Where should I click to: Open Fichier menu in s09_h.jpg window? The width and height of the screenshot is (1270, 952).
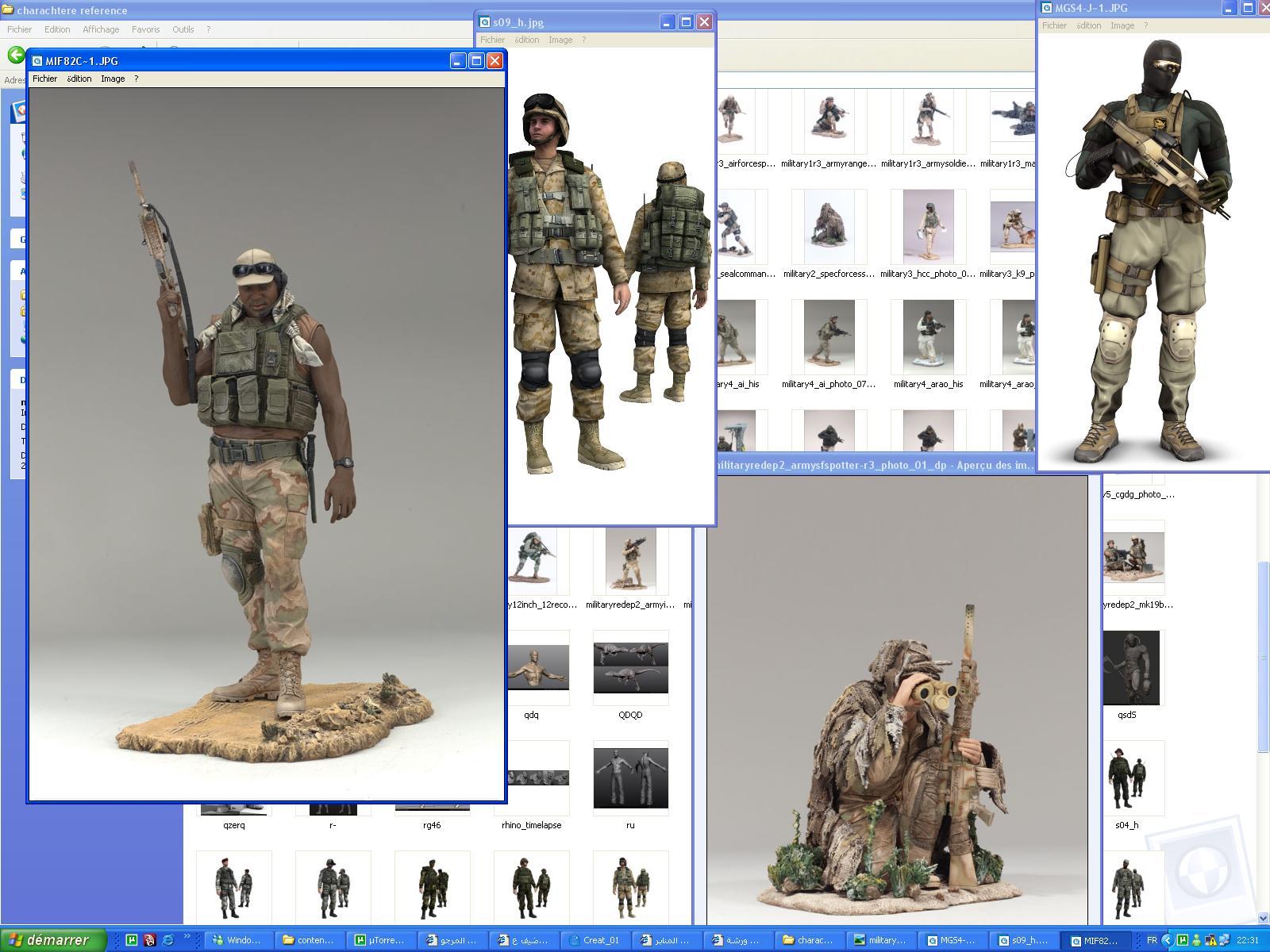[x=492, y=40]
